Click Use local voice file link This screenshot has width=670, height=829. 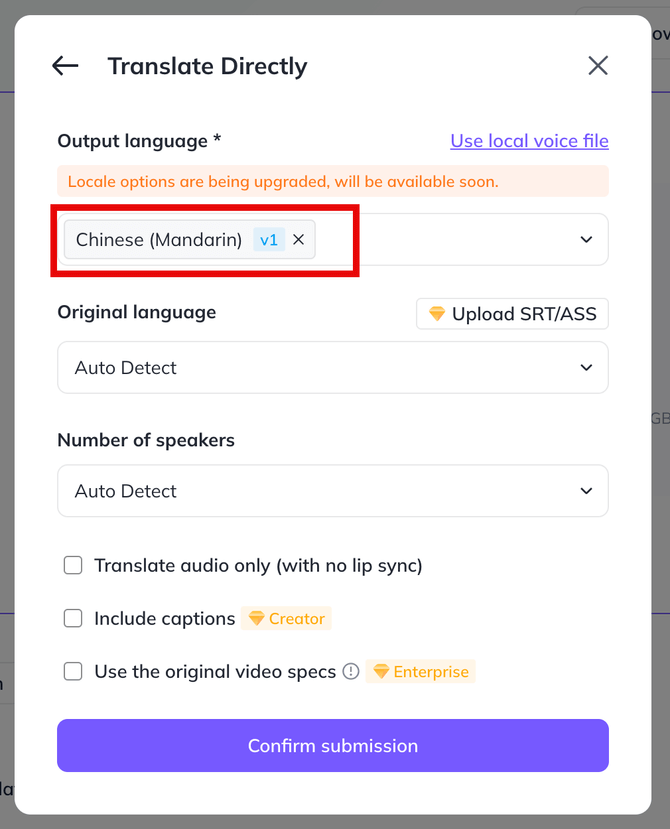pyautogui.click(x=529, y=141)
